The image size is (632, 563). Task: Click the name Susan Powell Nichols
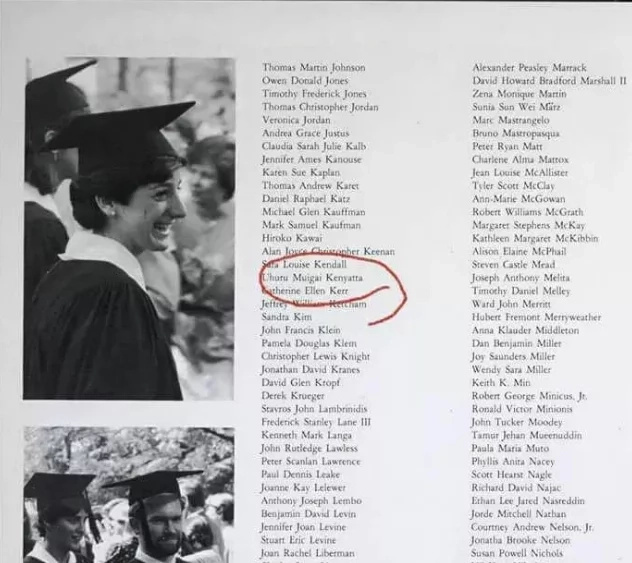[517, 553]
